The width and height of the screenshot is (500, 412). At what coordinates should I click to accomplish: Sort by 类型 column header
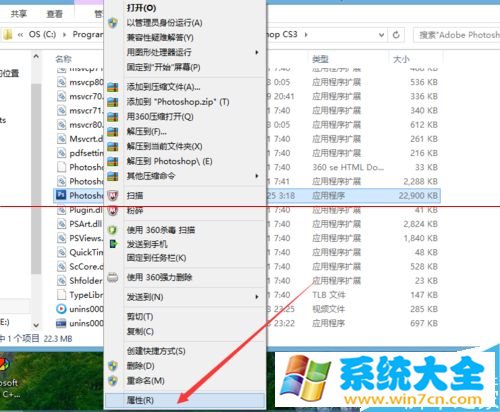point(320,59)
